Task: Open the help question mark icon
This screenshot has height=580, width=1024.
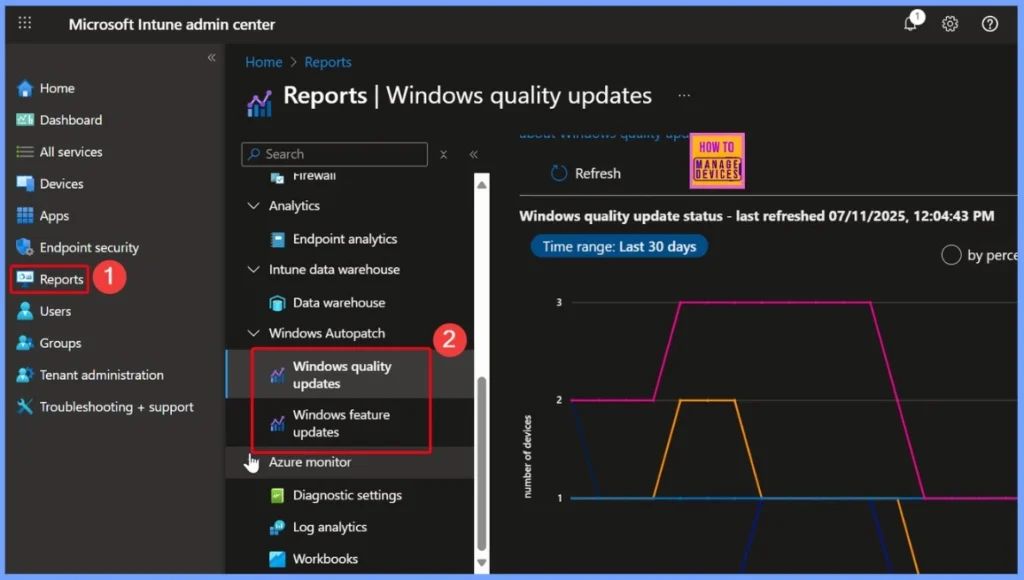Action: pos(989,24)
